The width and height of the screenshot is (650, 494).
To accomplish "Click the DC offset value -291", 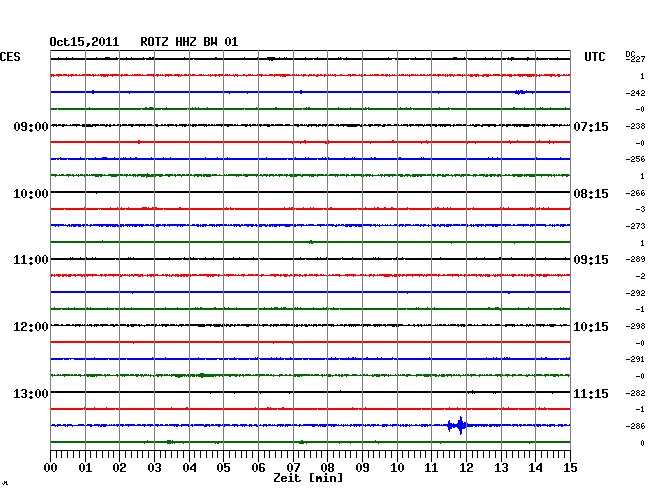I will point(635,359).
